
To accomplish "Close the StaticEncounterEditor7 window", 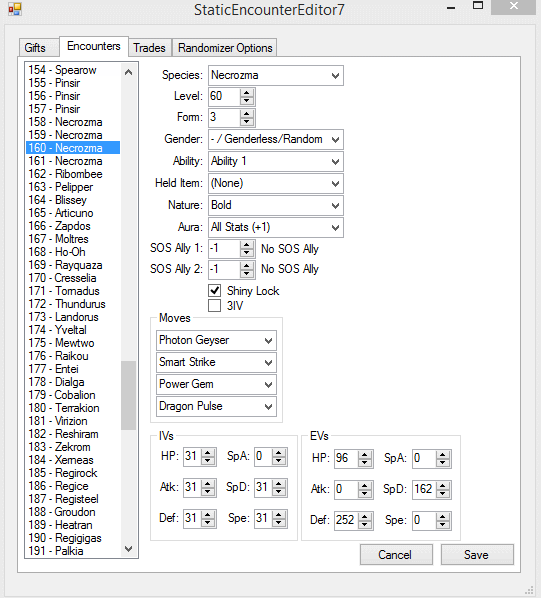I will click(514, 7).
